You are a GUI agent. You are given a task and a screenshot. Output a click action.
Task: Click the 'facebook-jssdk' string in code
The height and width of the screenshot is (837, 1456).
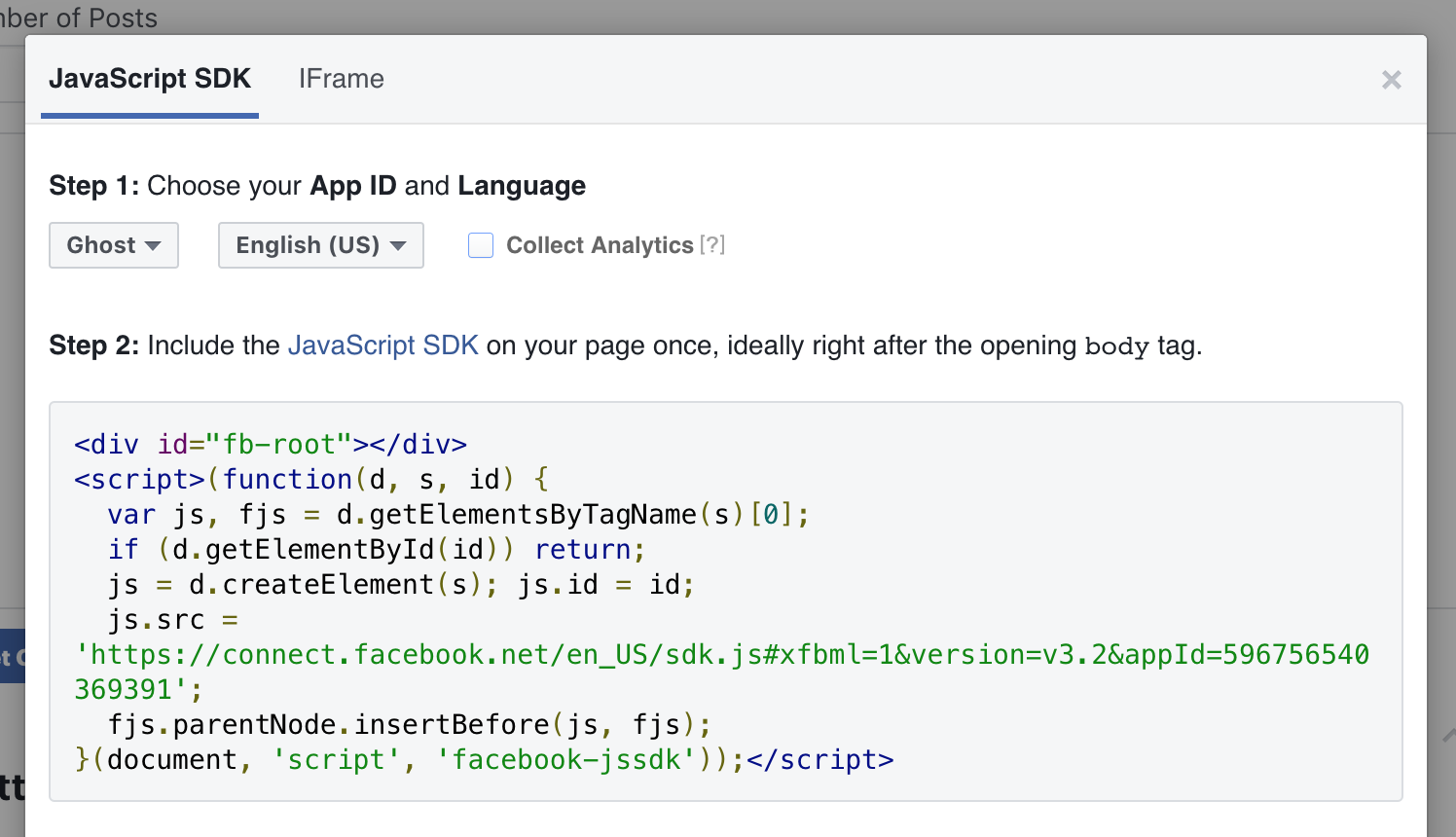point(565,760)
